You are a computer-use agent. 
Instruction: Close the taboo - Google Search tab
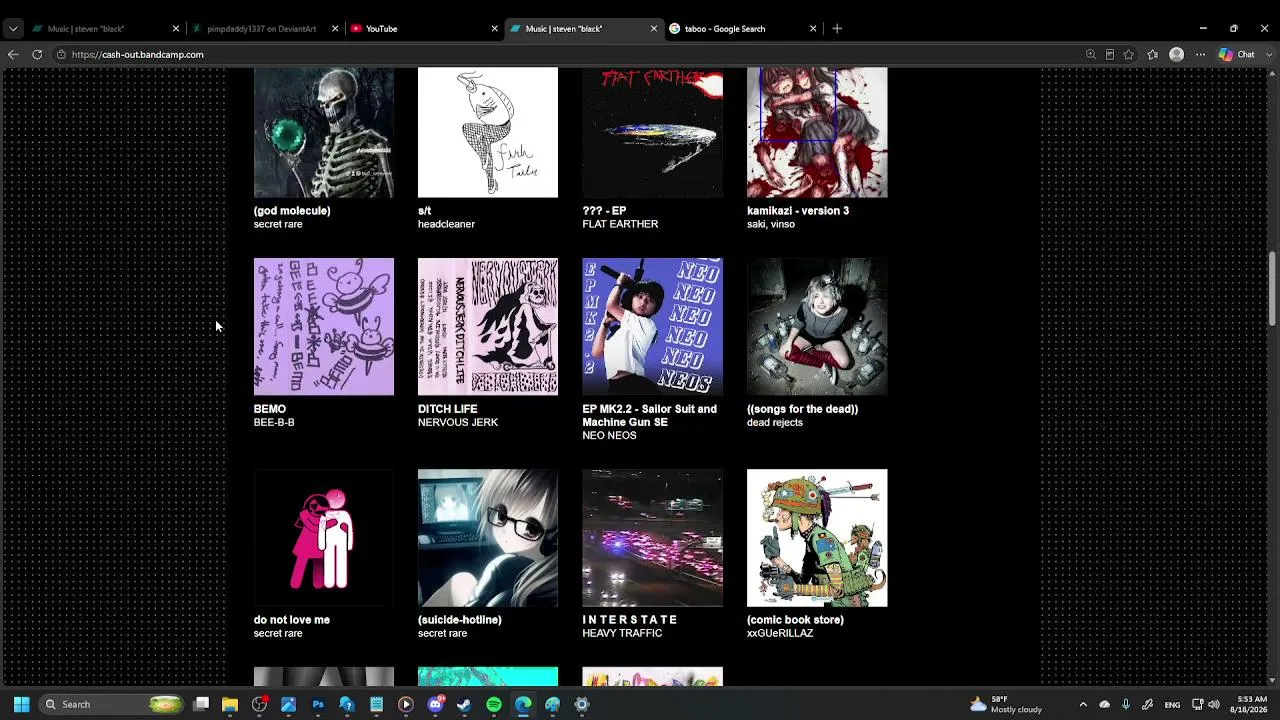(813, 28)
